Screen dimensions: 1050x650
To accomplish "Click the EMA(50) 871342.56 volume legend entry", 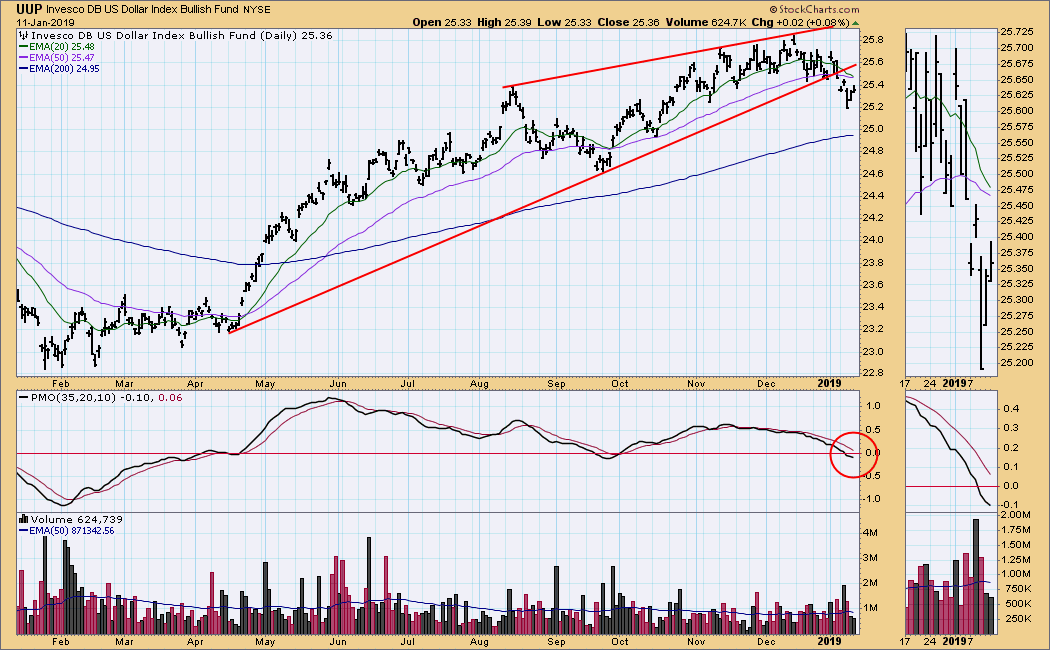I will [72, 531].
